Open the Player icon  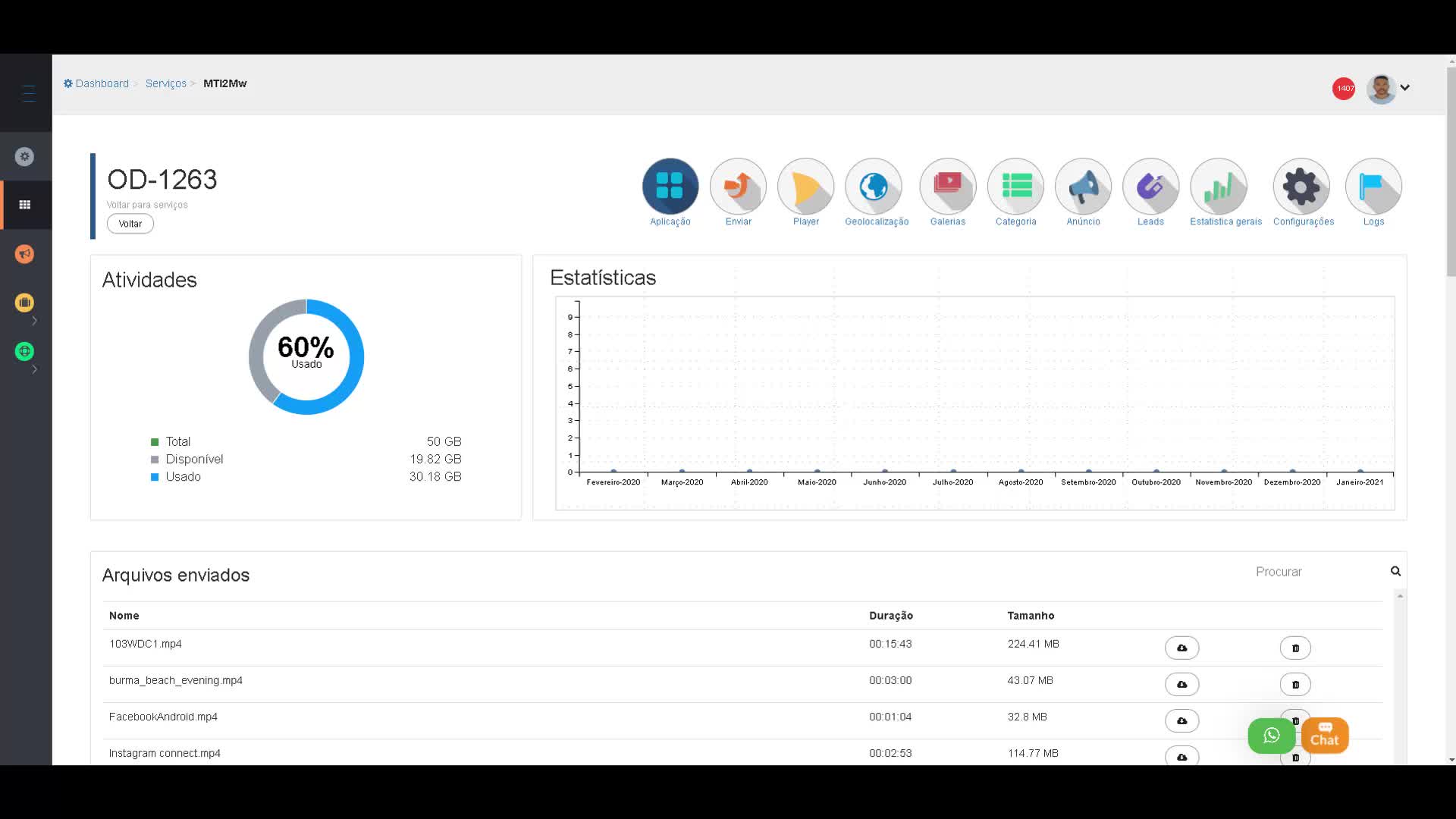[806, 186]
